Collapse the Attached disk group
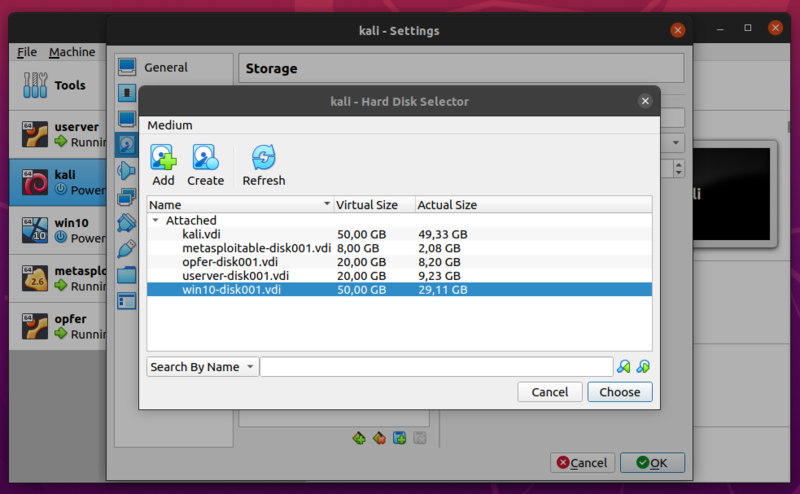The height and width of the screenshot is (494, 800). point(155,220)
